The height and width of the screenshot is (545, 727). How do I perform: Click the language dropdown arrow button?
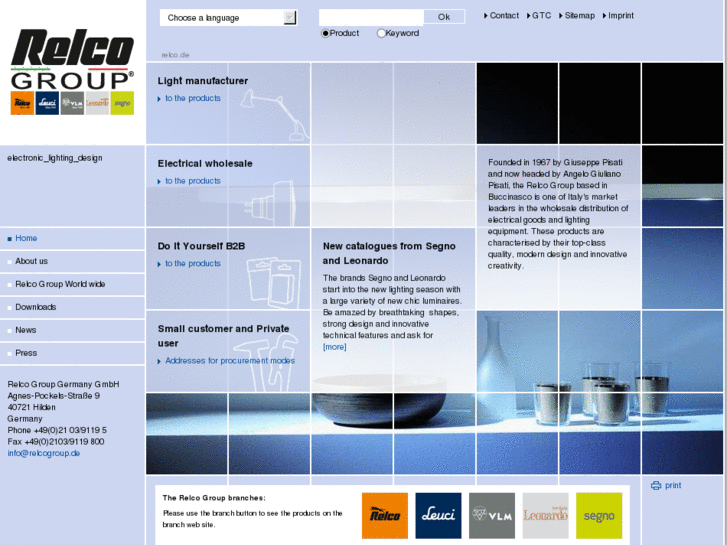[x=290, y=18]
